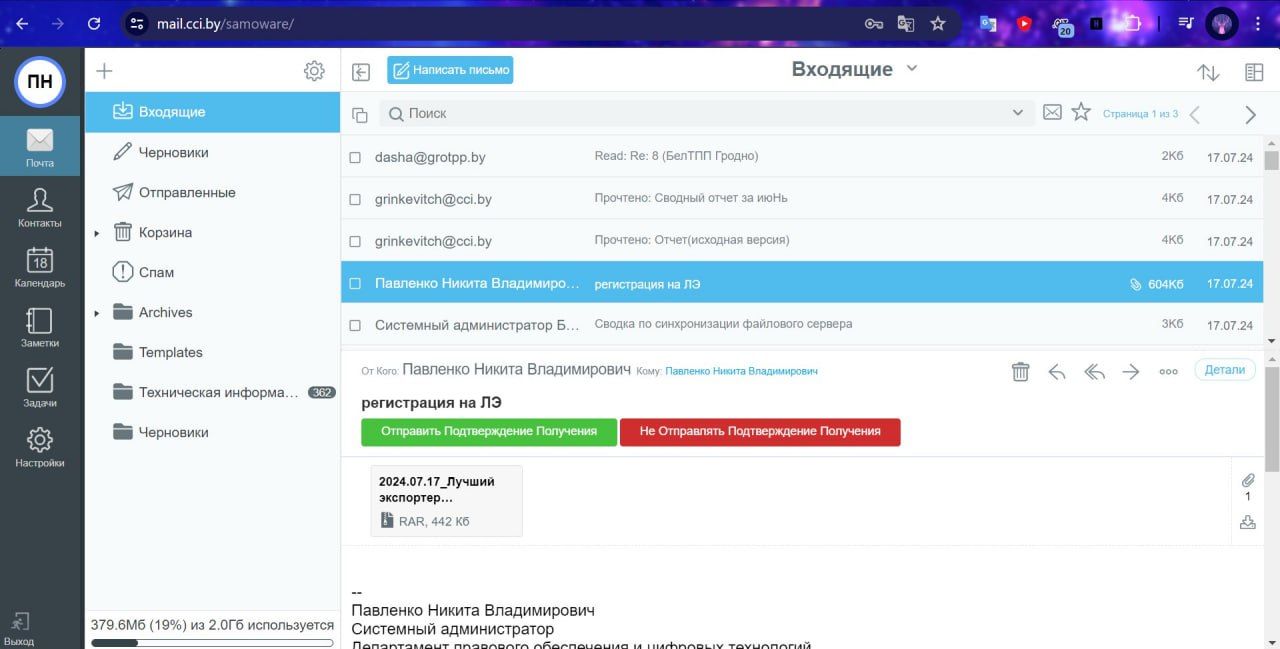Viewport: 1280px width, 649px height.
Task: Expand the Корзина folder tree arrow
Action: click(x=97, y=233)
